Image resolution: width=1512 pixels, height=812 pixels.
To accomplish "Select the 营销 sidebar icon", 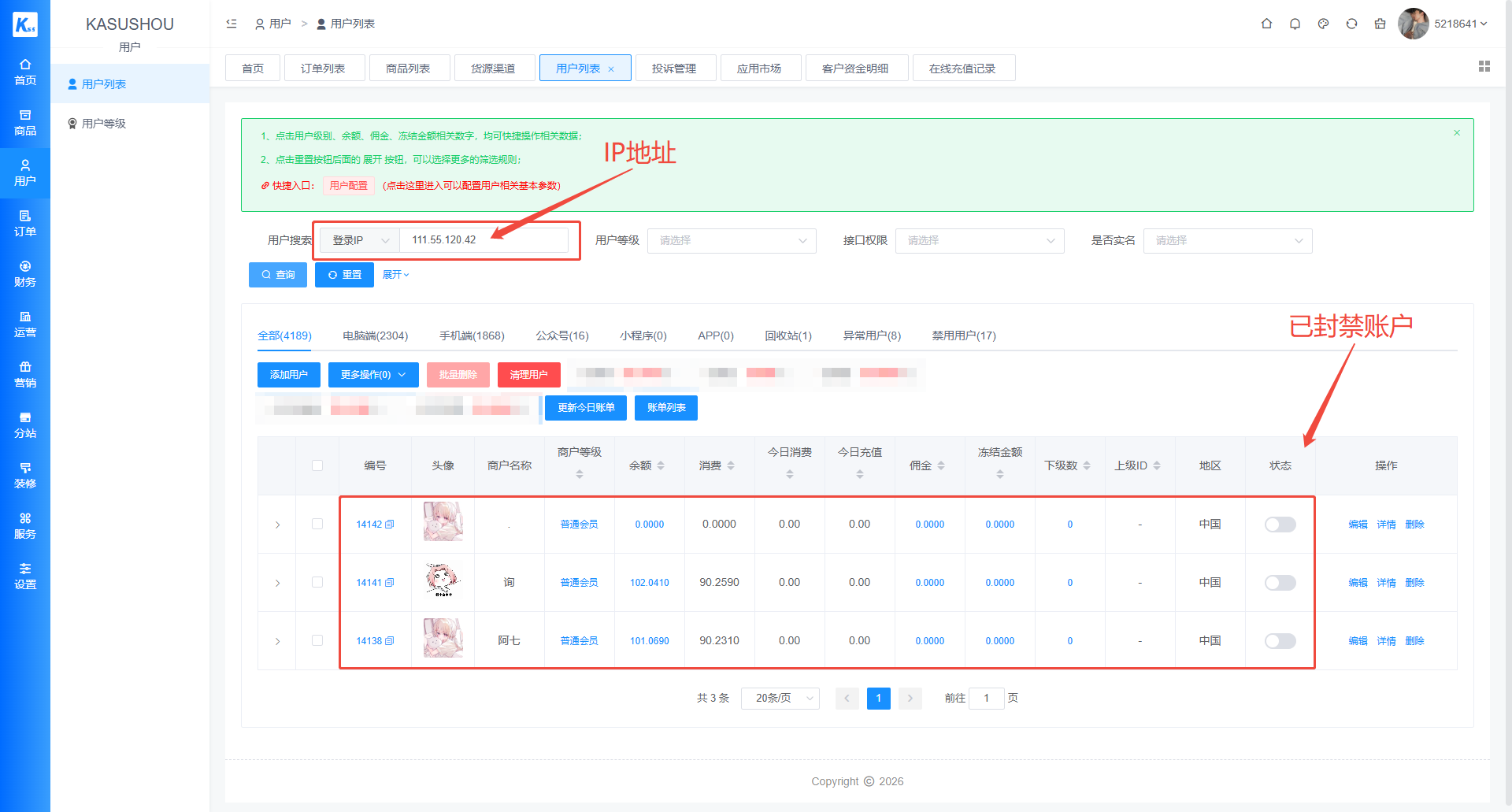I will (x=25, y=374).
